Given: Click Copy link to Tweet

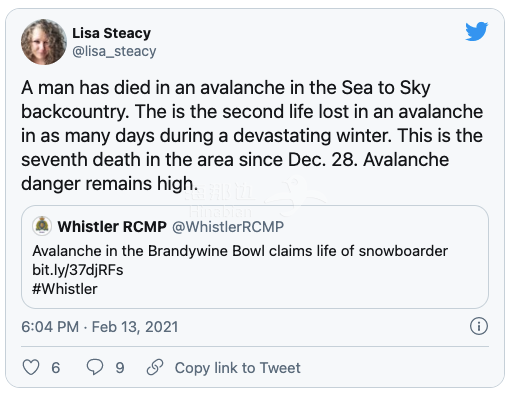Looking at the screenshot, I should click(237, 368).
